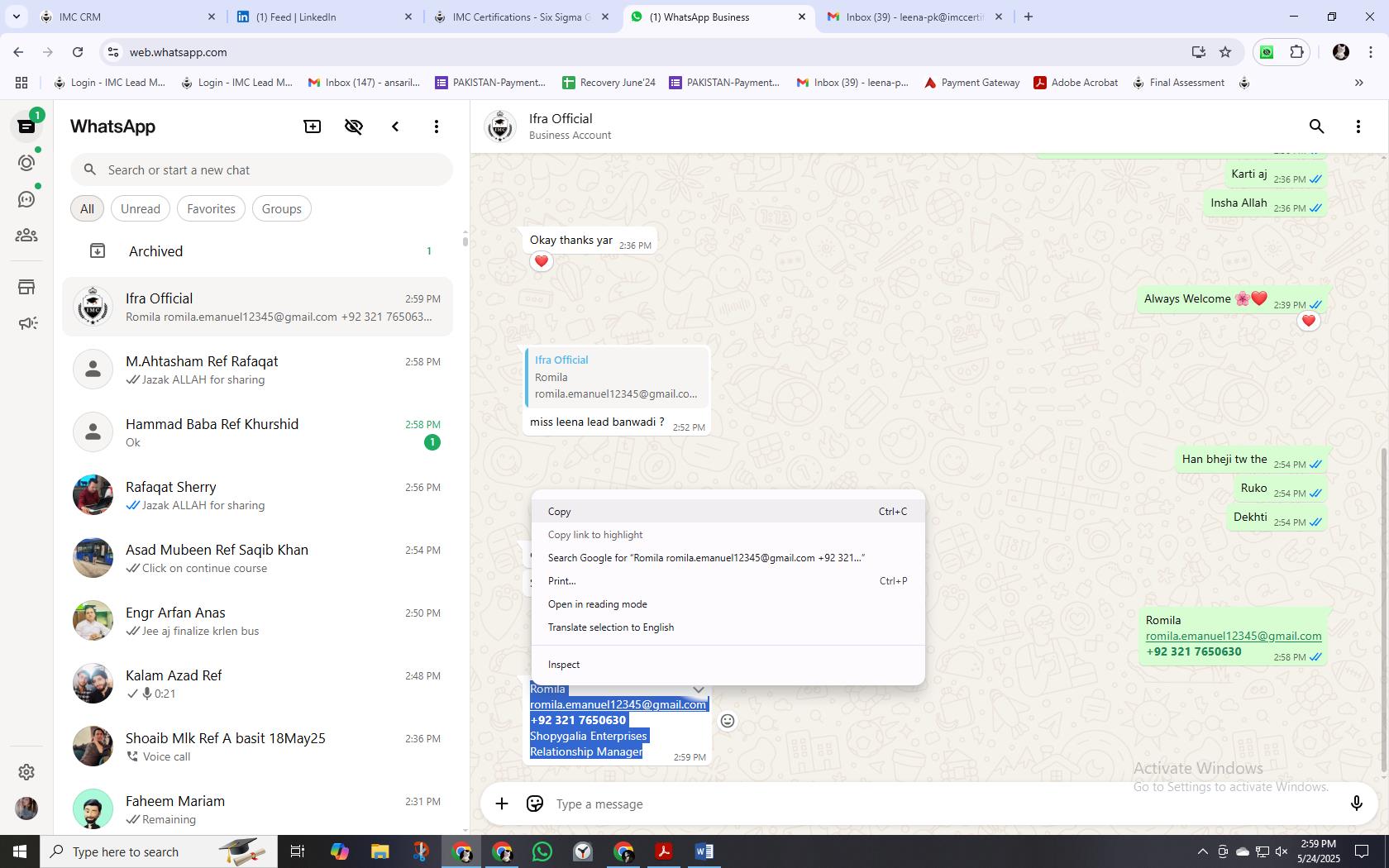Viewport: 1389px width, 868px height.
Task: Select the All filter
Action: click(87, 209)
